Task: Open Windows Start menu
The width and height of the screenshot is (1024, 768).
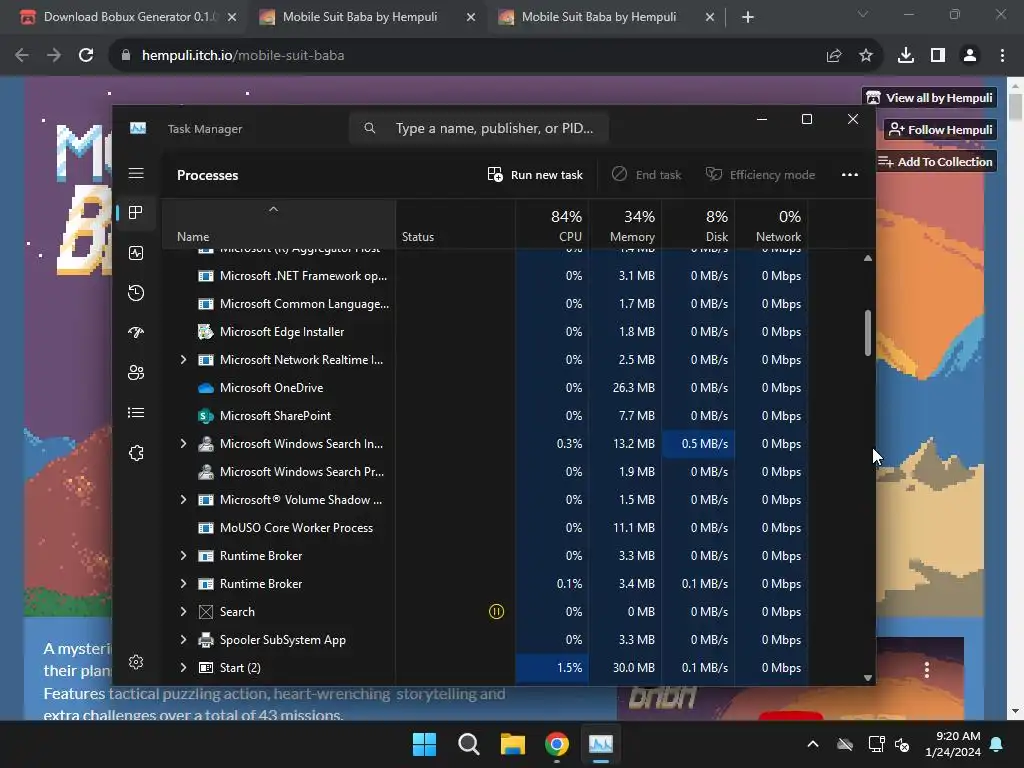Action: 424,744
